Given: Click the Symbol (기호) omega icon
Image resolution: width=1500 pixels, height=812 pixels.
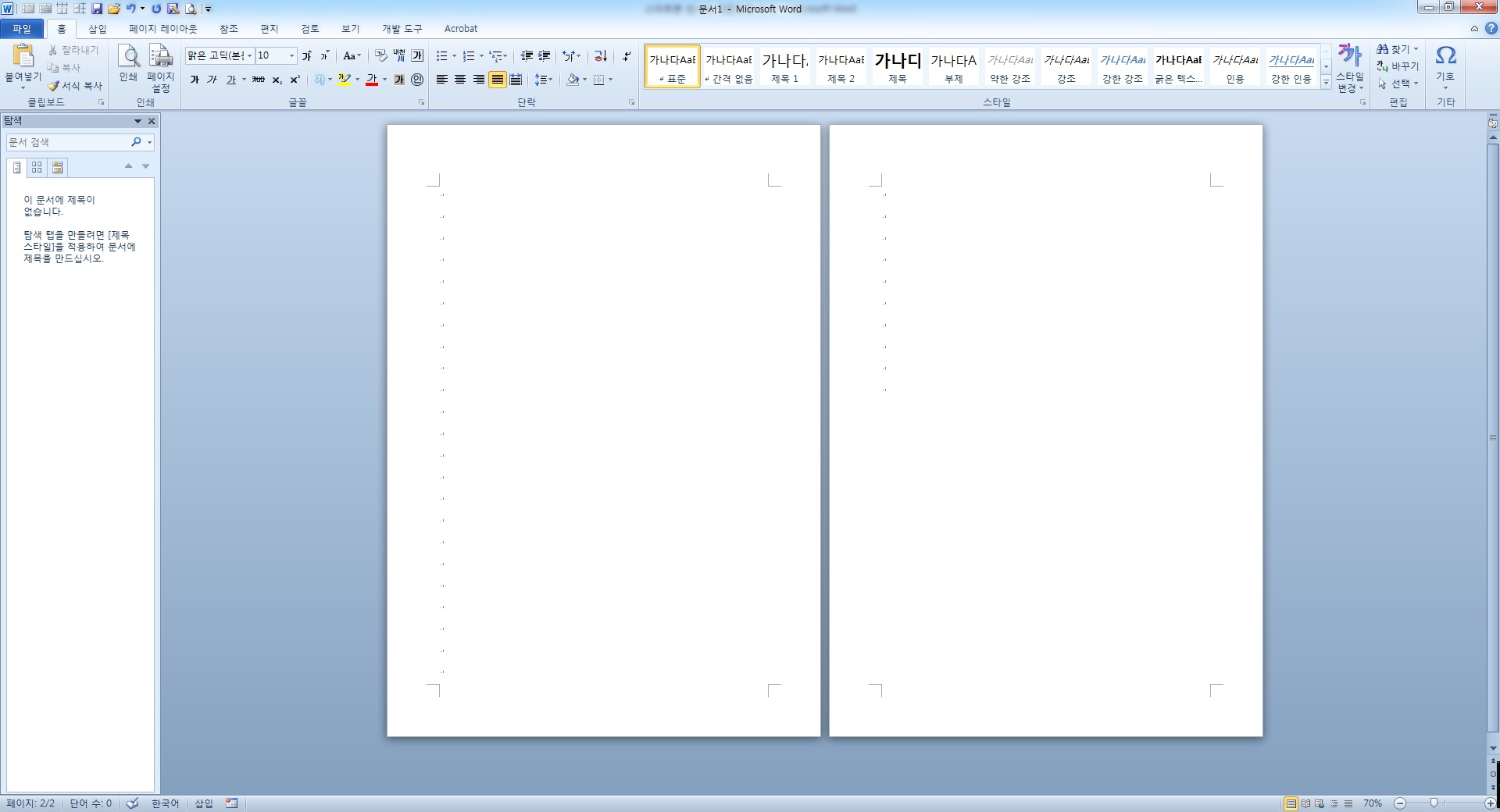Looking at the screenshot, I should (x=1445, y=56).
